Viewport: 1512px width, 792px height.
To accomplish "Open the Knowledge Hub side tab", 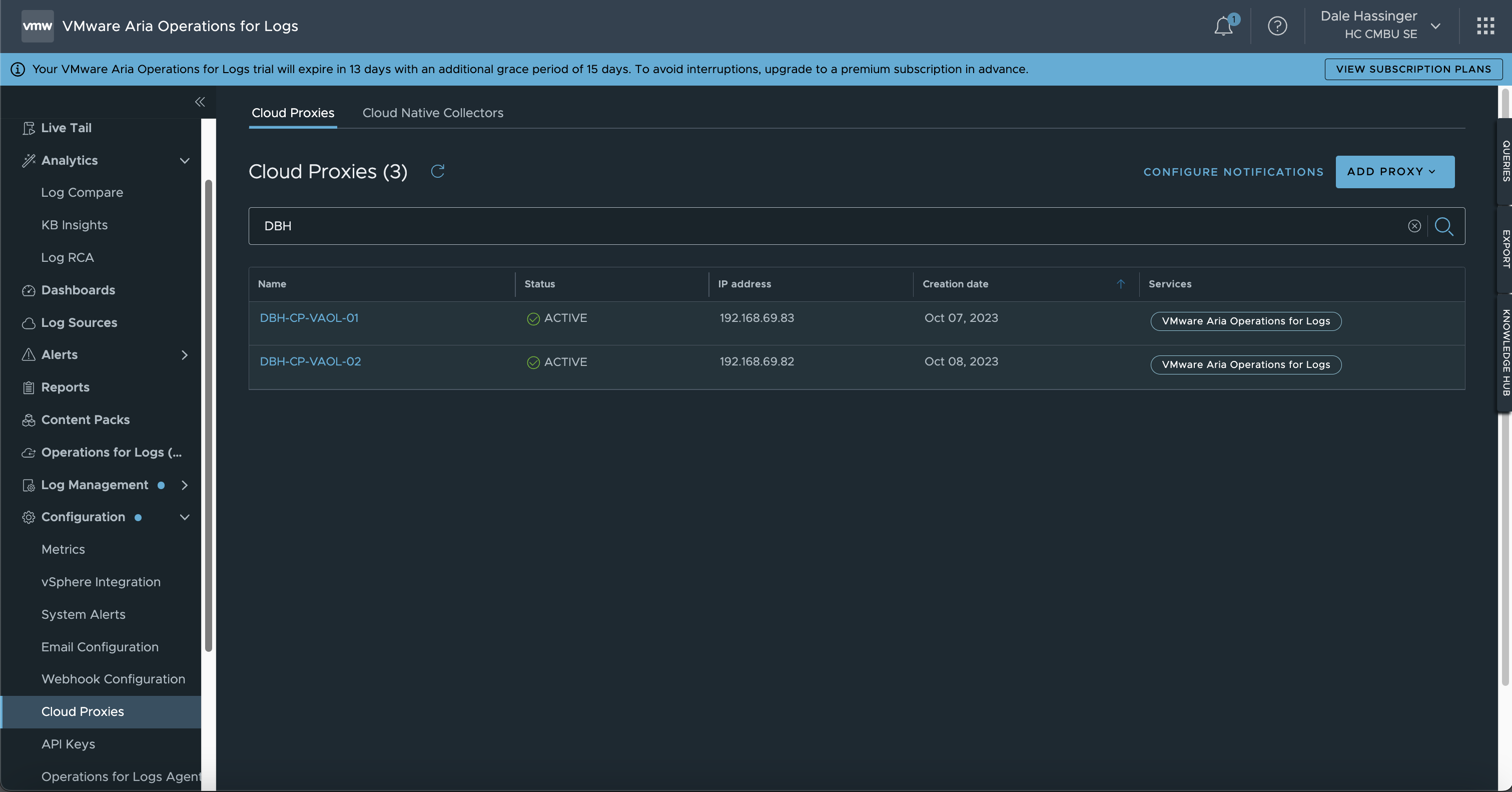I will click(x=1505, y=352).
